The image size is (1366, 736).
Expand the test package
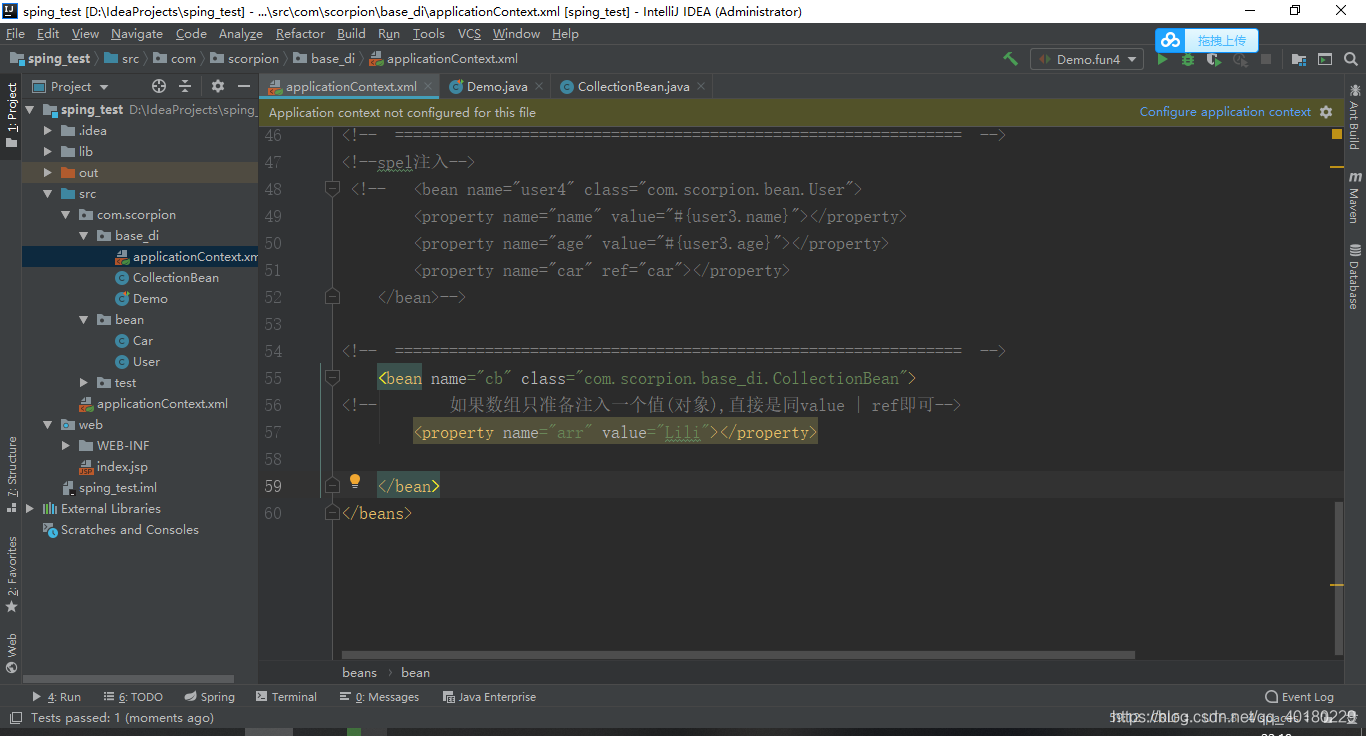pos(84,383)
